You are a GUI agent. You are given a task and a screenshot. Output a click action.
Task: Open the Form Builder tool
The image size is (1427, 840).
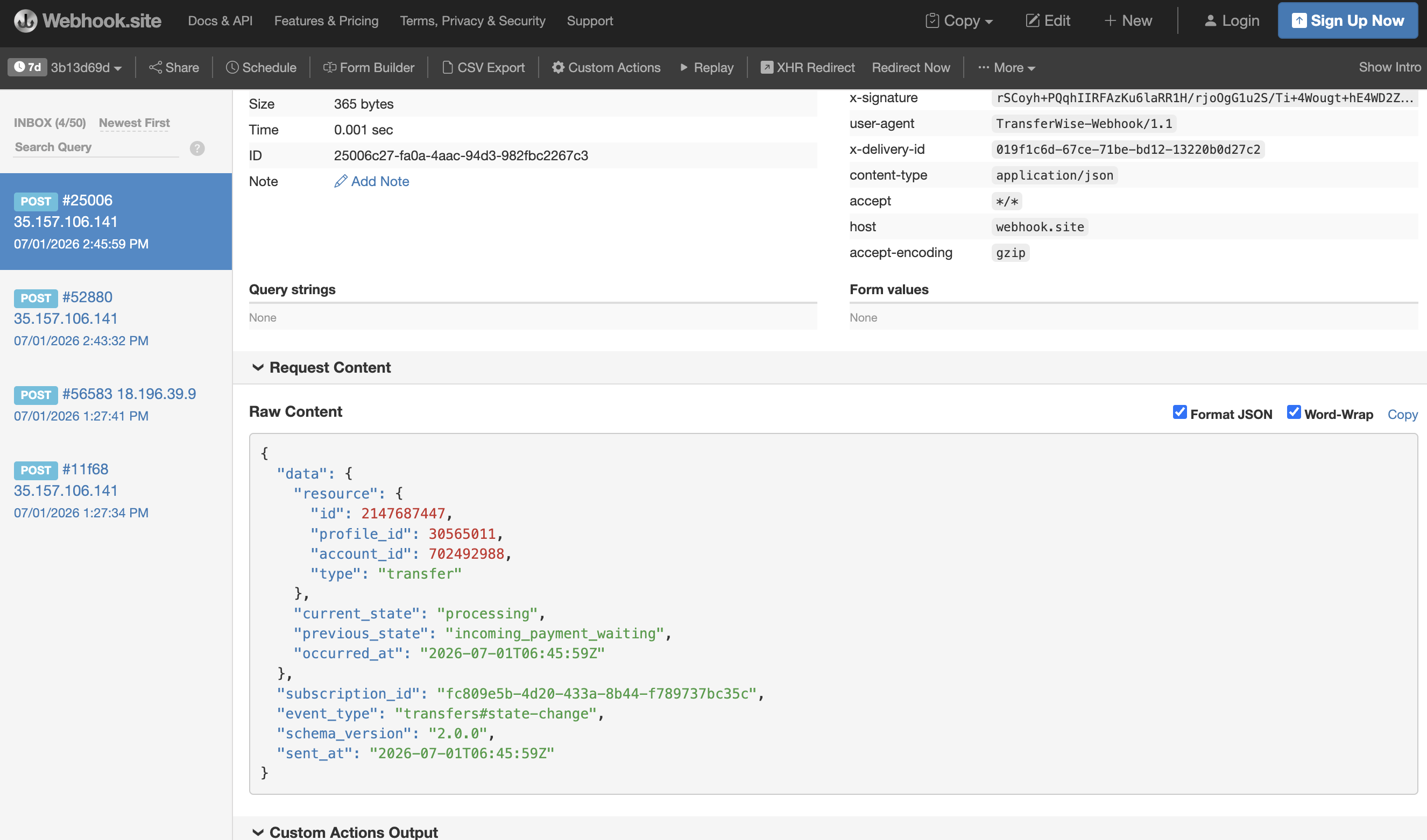coord(369,67)
